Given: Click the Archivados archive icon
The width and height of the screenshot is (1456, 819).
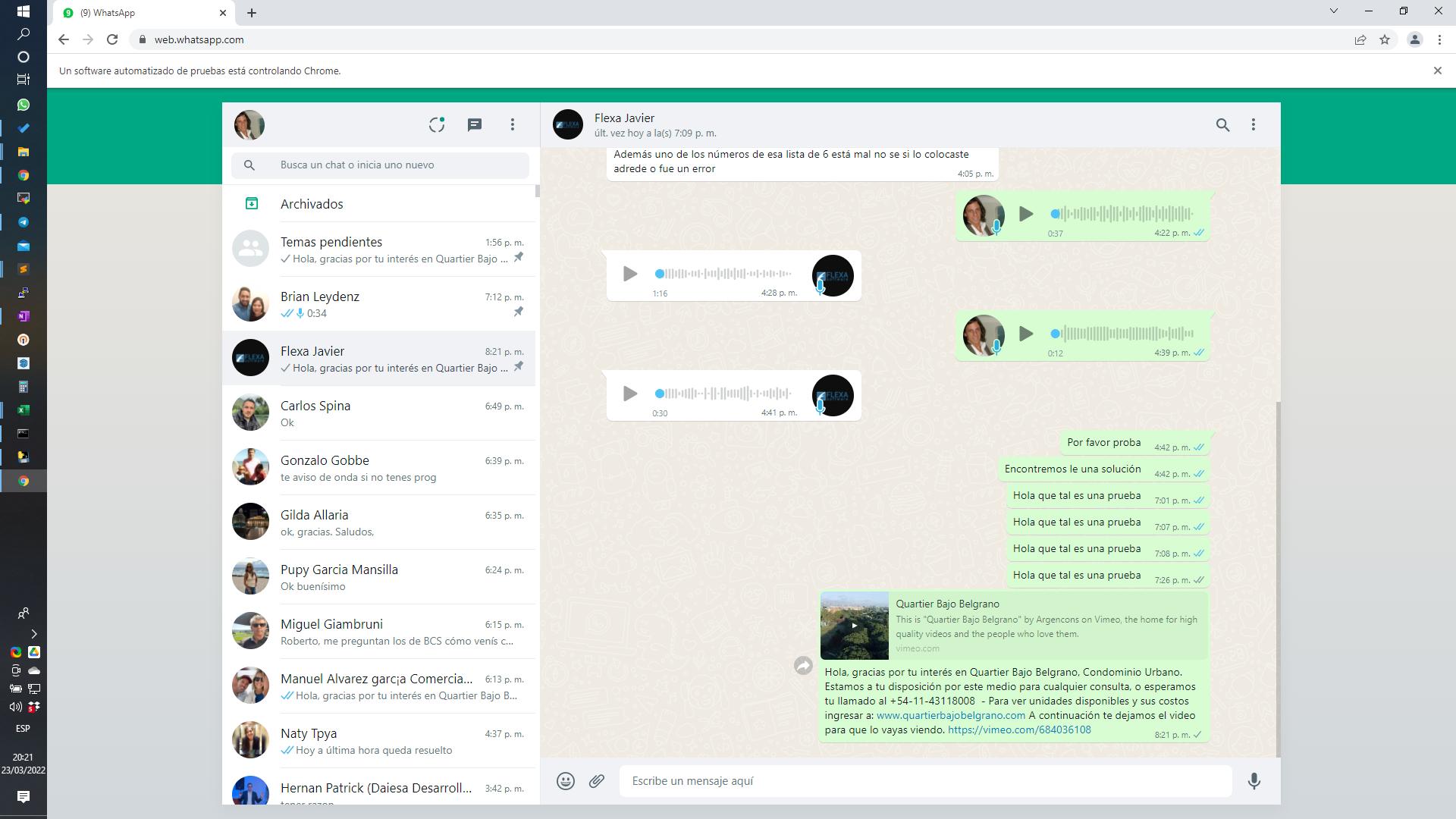Looking at the screenshot, I should pos(252,203).
